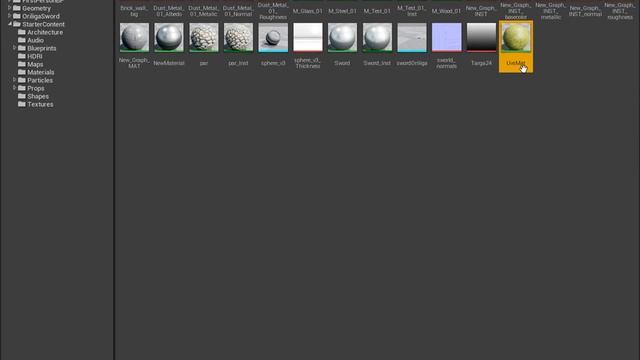Click the Sword_Inst material thumbnail
This screenshot has width=640, height=360.
coord(377,38)
